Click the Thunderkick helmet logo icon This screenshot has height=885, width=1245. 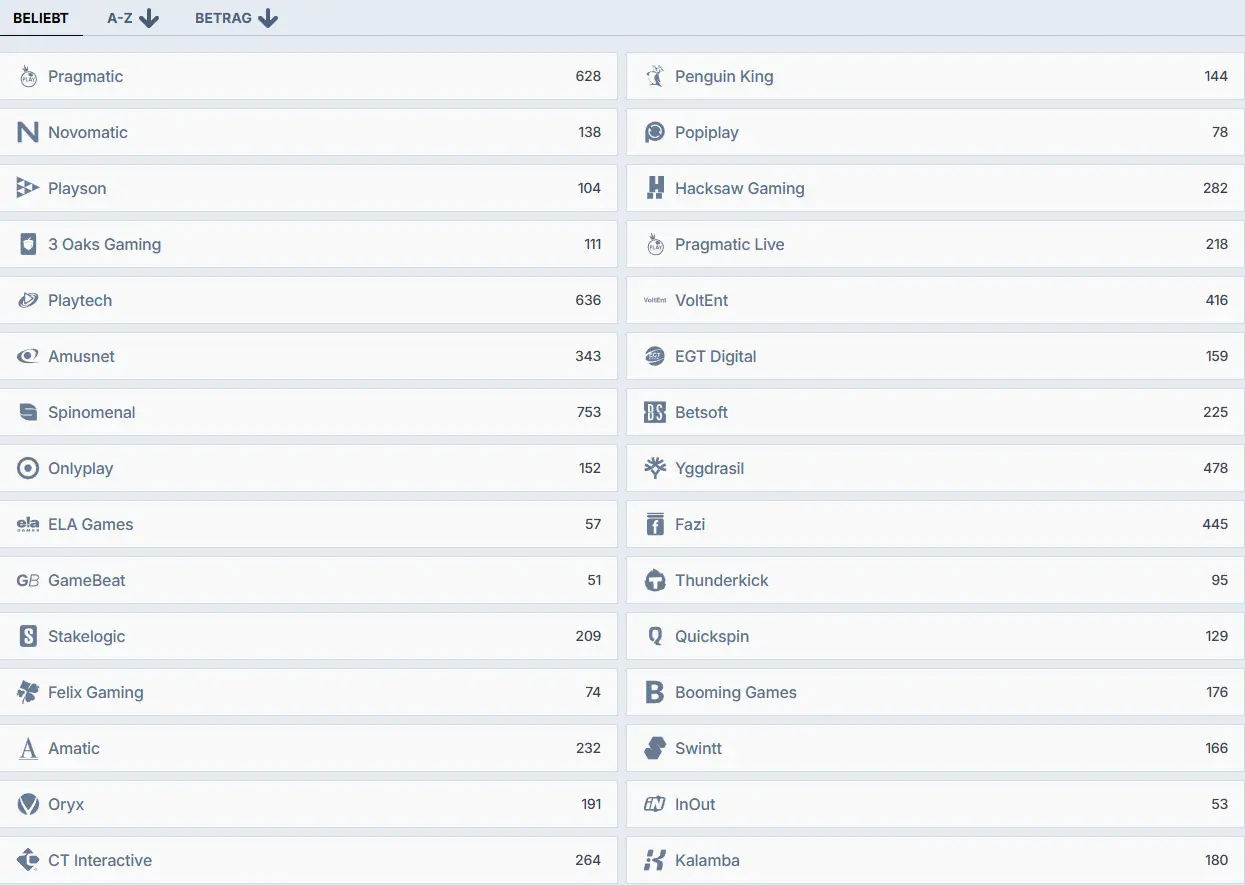655,580
